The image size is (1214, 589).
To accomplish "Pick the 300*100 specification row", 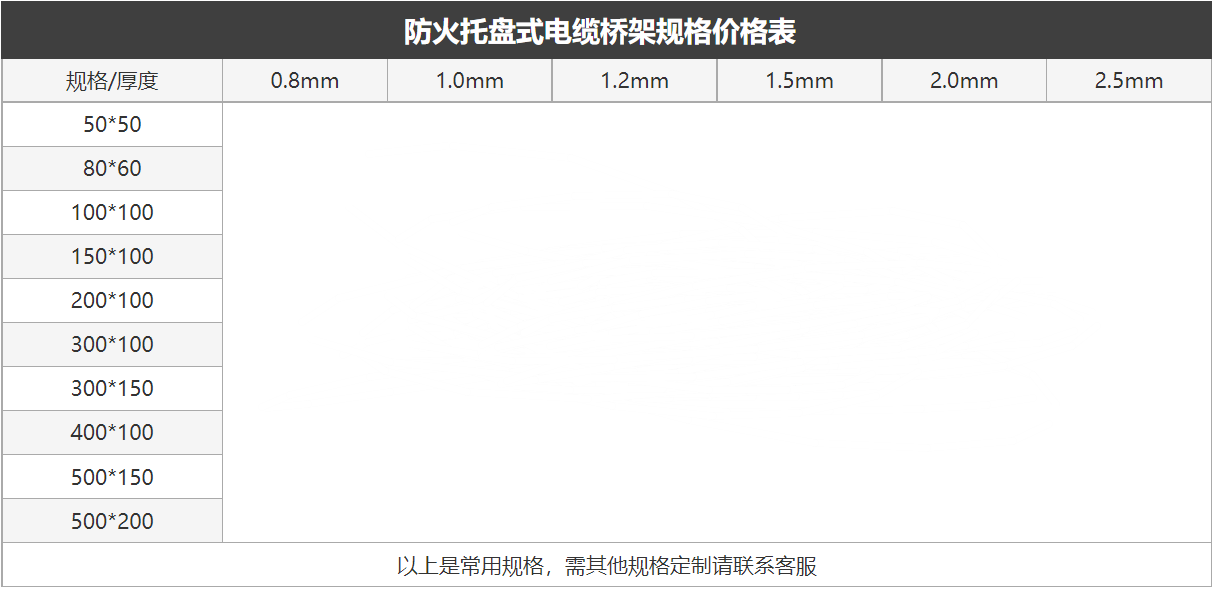I will pyautogui.click(x=112, y=345).
